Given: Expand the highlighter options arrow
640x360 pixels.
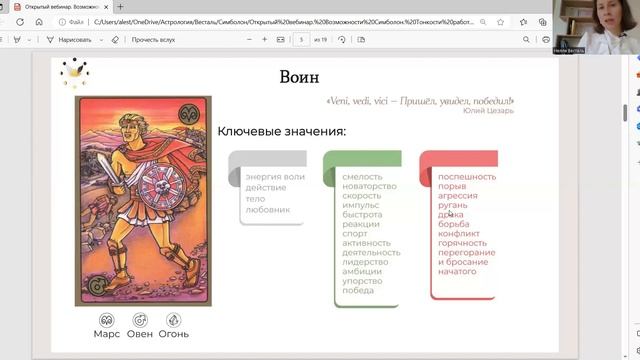Looking at the screenshot, I should pyautogui.click(x=29, y=40).
